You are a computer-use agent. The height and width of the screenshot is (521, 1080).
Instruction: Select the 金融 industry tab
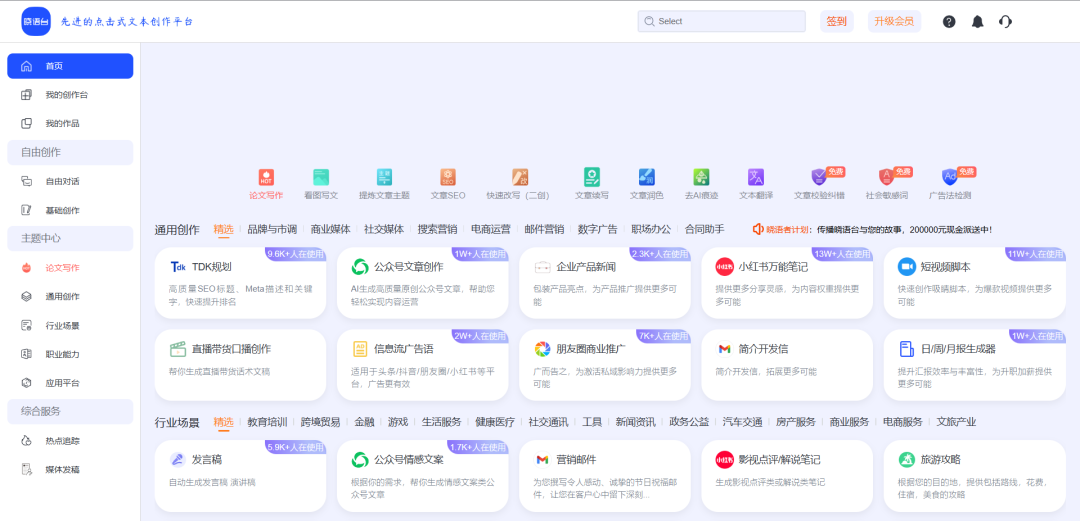click(x=364, y=422)
